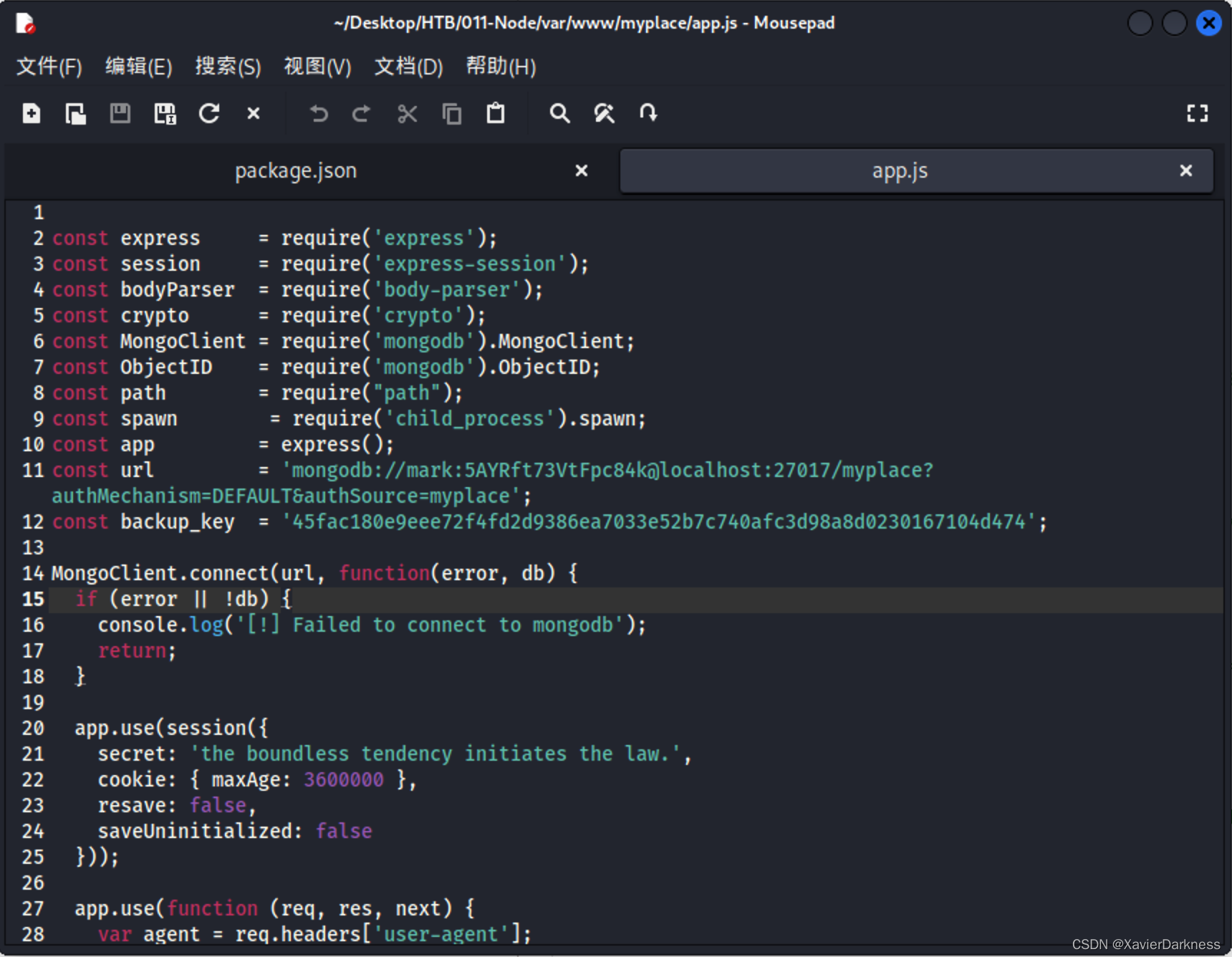Click the Save As toolbar icon
1232x957 pixels.
coord(165,113)
